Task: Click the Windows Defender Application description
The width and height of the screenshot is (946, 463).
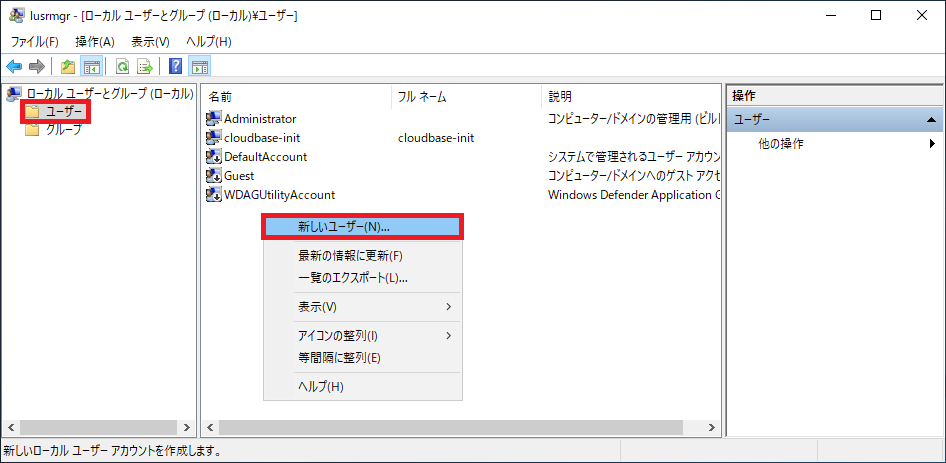Action: point(633,195)
